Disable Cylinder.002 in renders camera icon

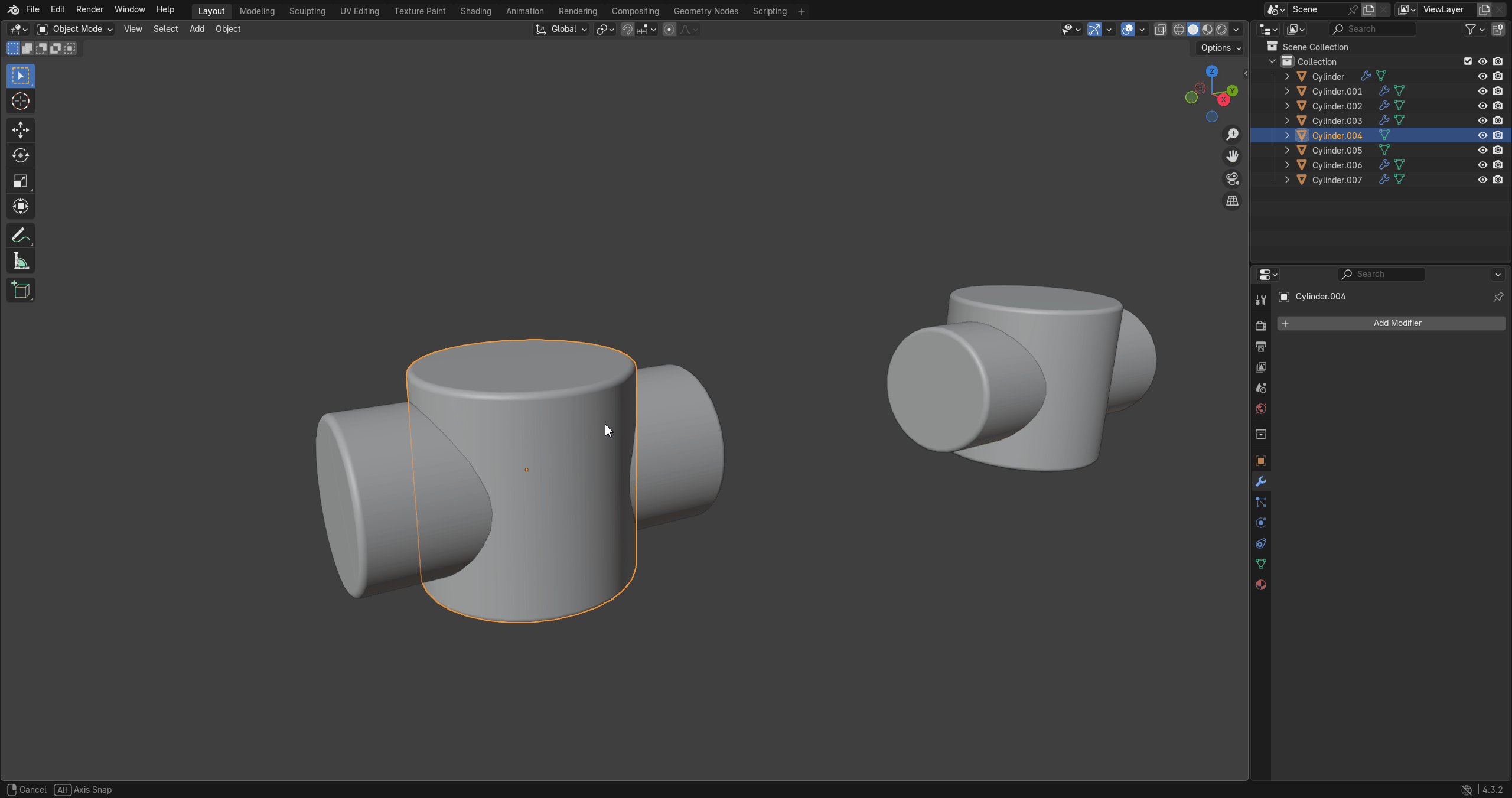coord(1498,106)
